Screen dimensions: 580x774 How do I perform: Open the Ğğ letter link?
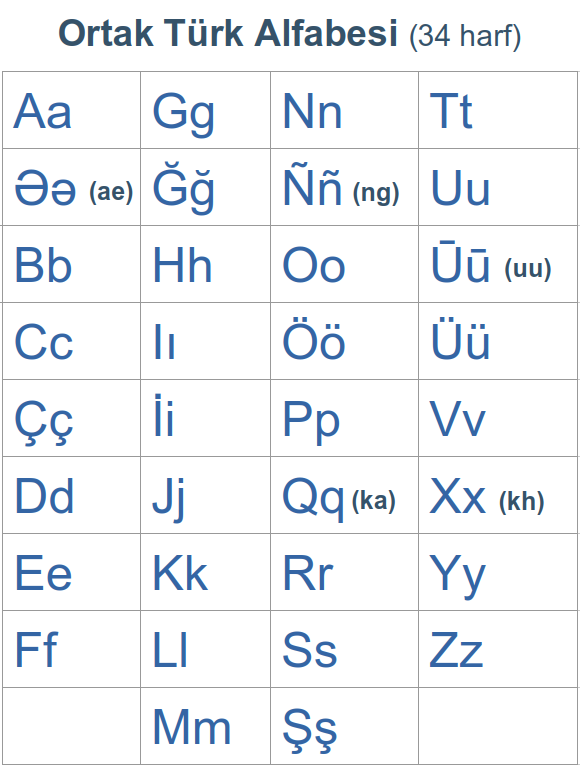[183, 189]
